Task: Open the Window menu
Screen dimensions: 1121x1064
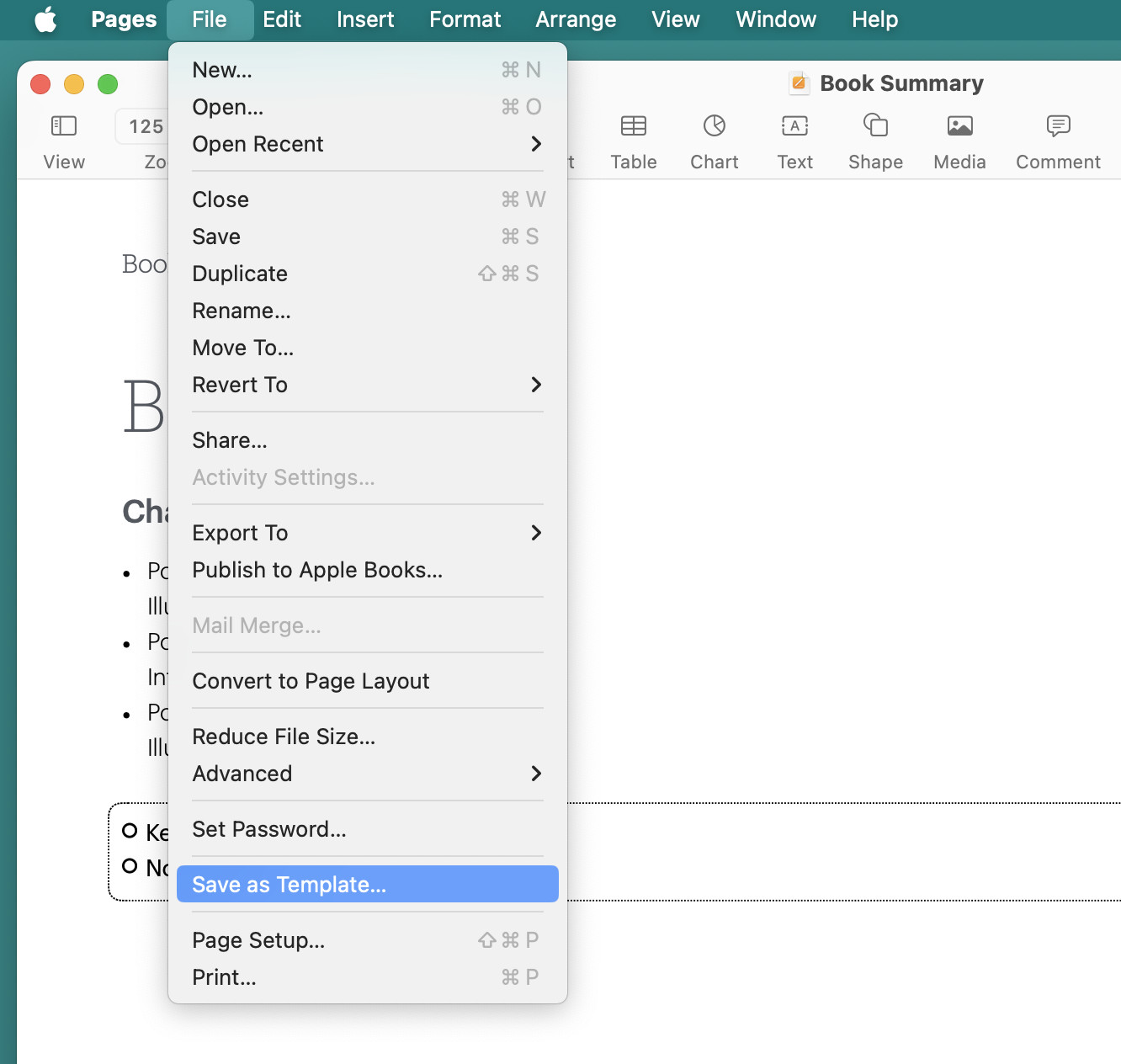Action: coord(776,19)
